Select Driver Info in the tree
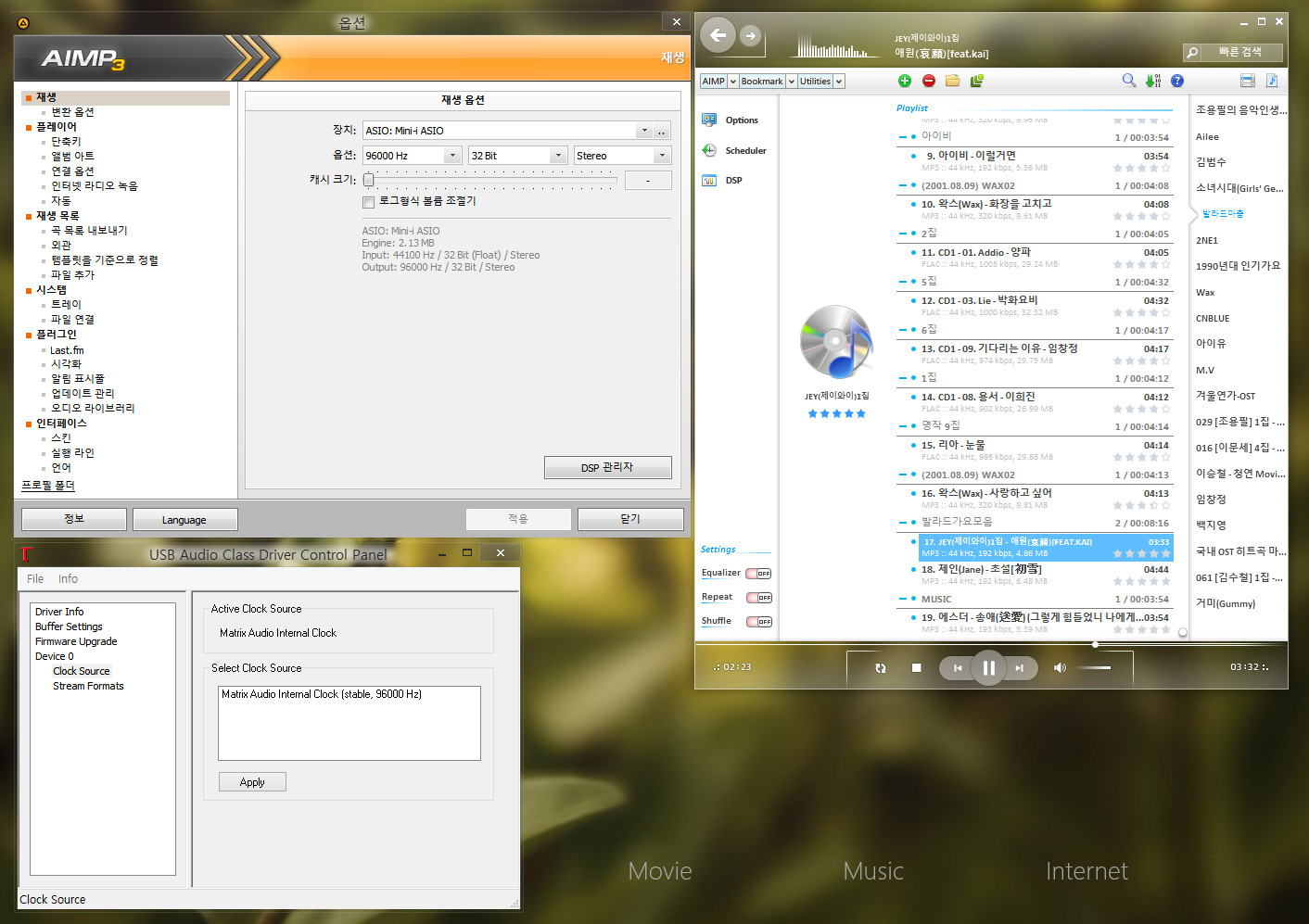Image resolution: width=1309 pixels, height=924 pixels. (59, 612)
